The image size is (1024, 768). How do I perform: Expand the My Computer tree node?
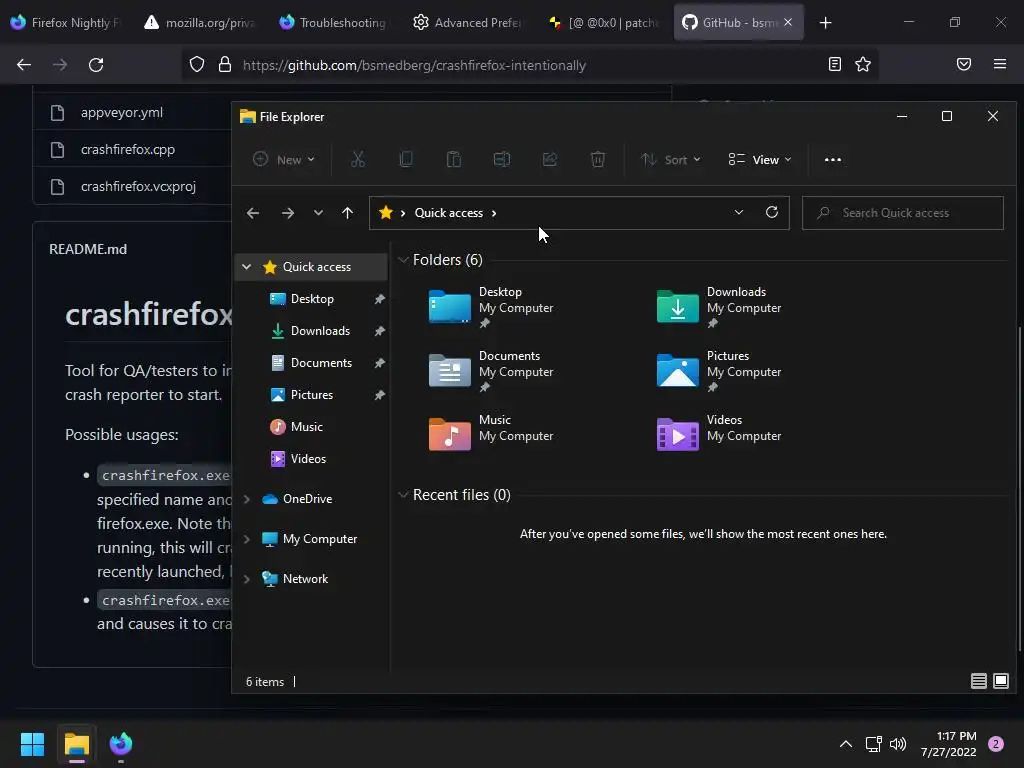[246, 539]
